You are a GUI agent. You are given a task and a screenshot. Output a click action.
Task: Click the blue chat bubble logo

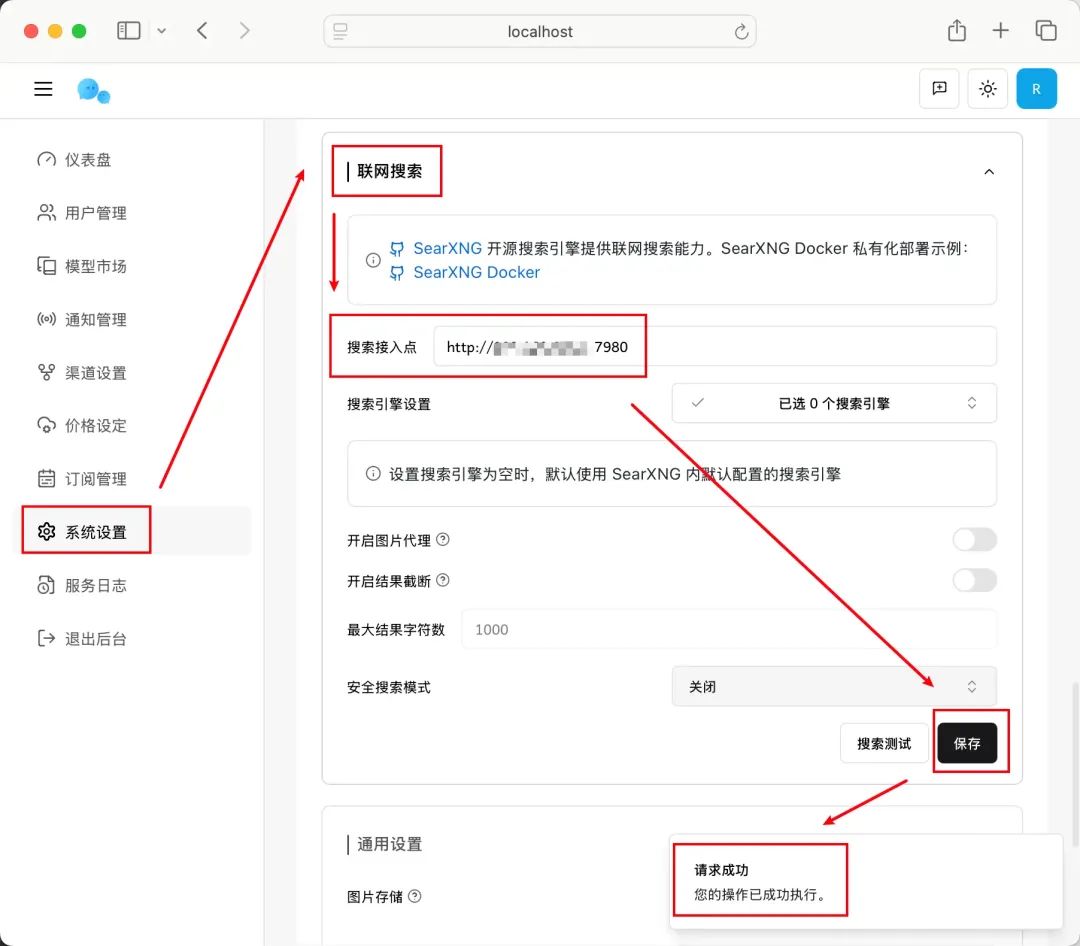click(93, 90)
